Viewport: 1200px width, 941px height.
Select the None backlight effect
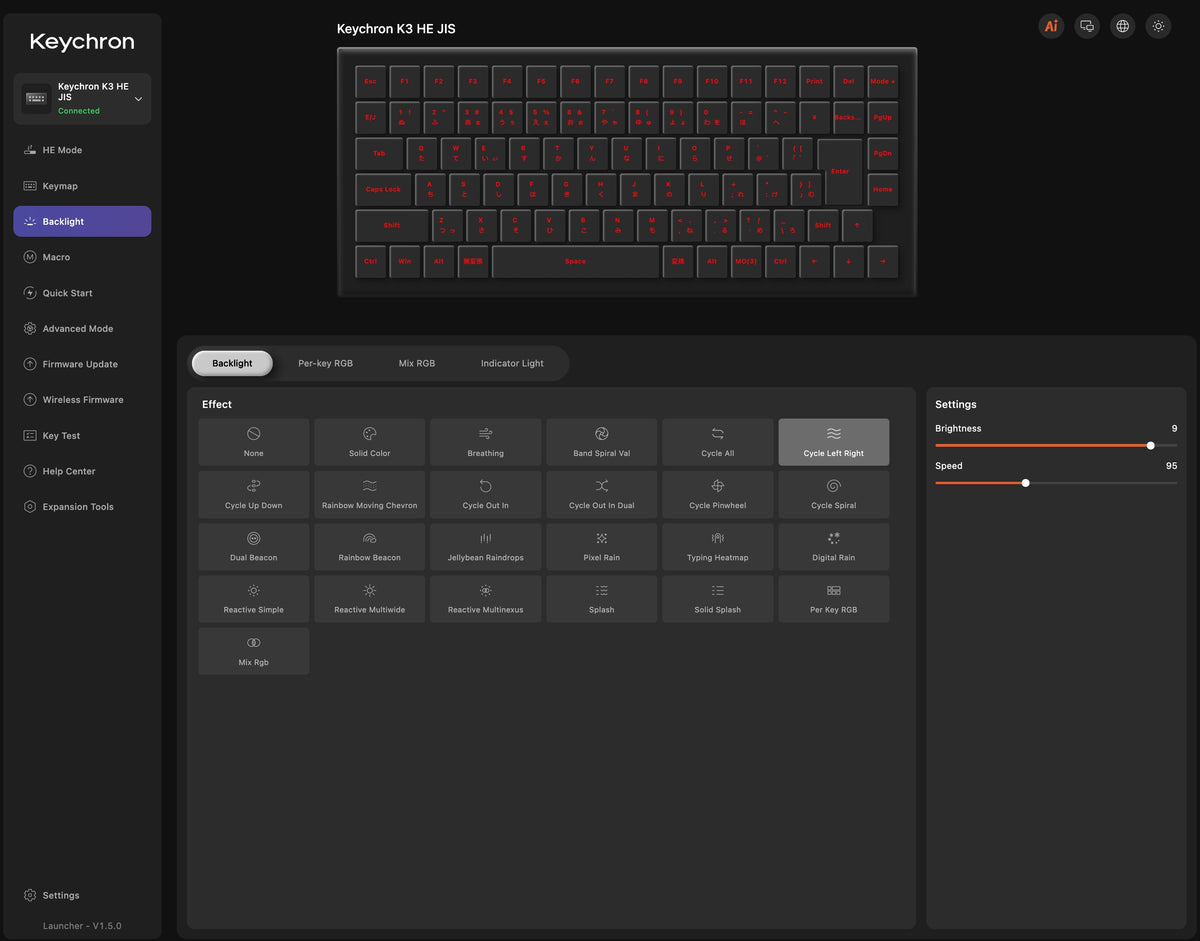click(254, 442)
